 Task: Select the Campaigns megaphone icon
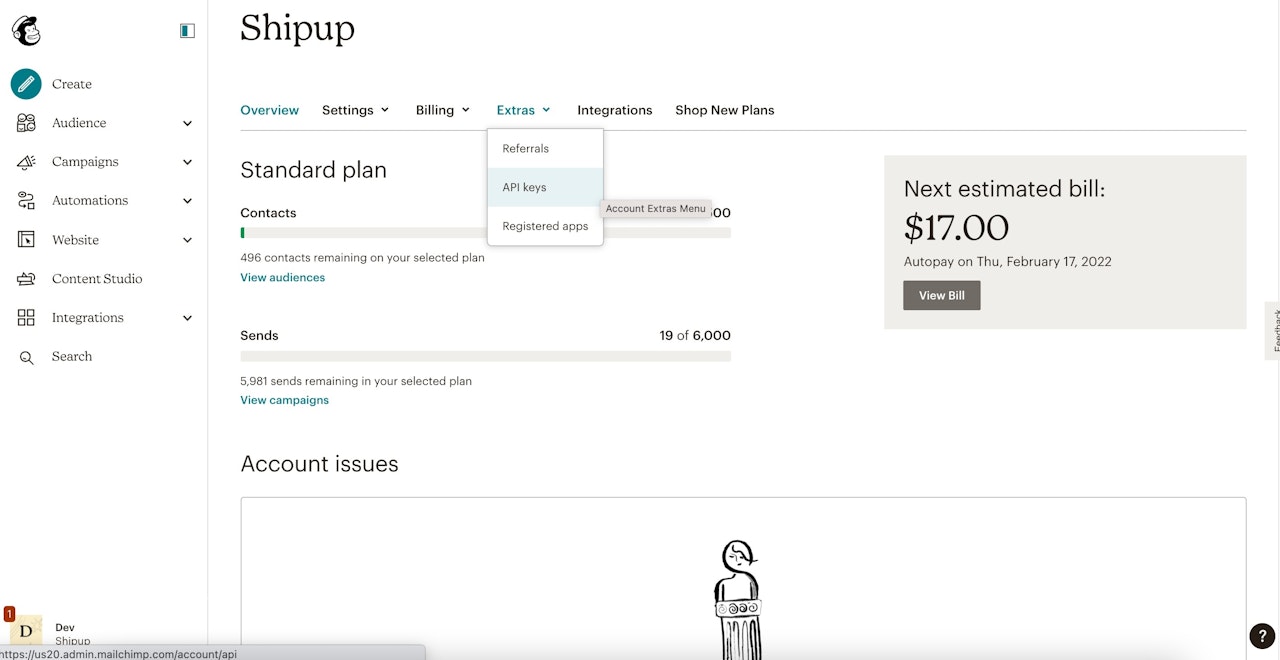tap(26, 162)
